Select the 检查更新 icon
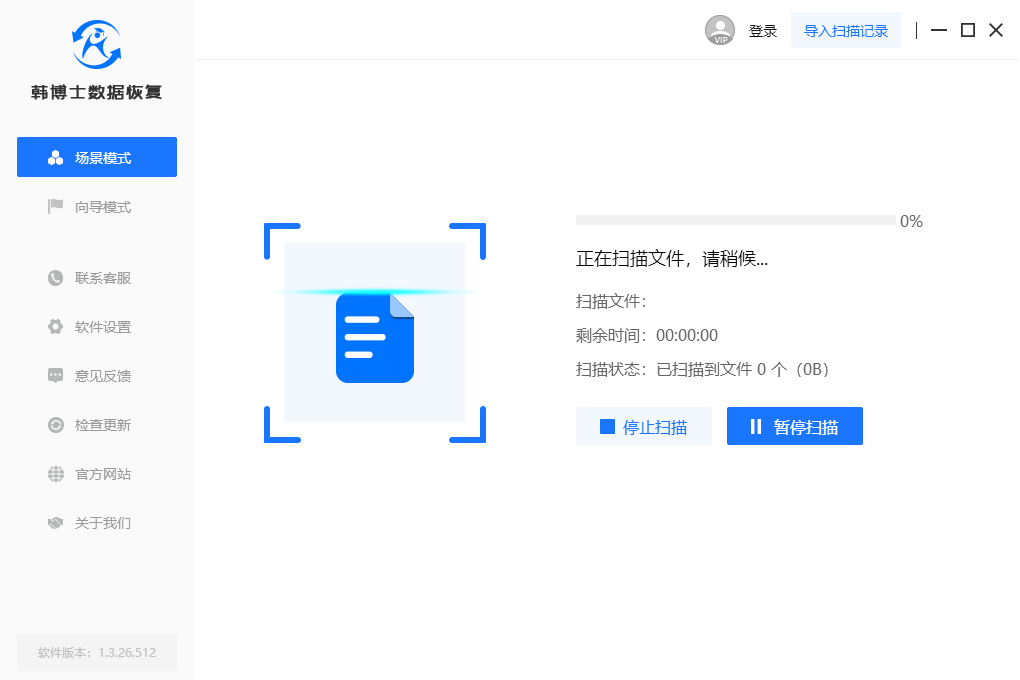The height and width of the screenshot is (680, 1020). point(55,424)
